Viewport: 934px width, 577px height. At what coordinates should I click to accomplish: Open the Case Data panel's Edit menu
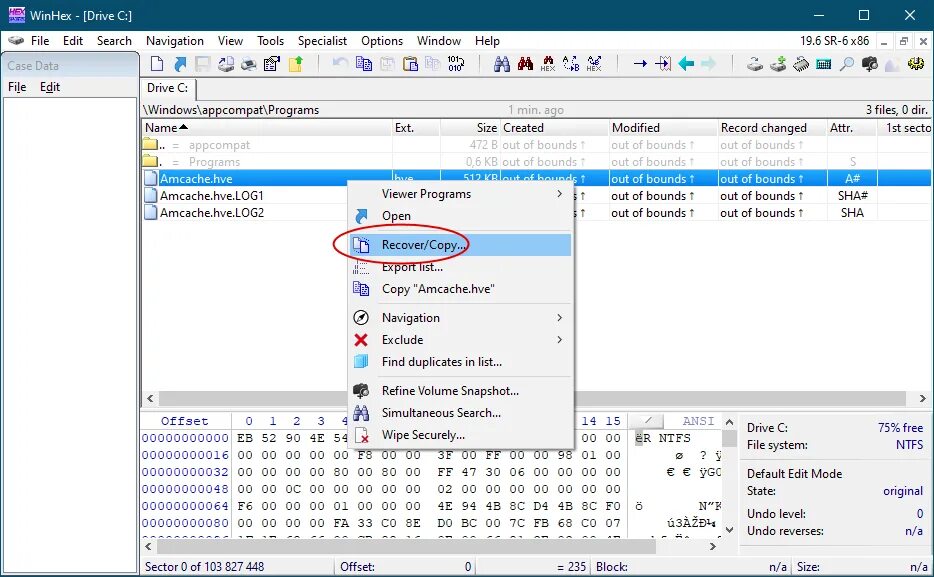(x=50, y=87)
